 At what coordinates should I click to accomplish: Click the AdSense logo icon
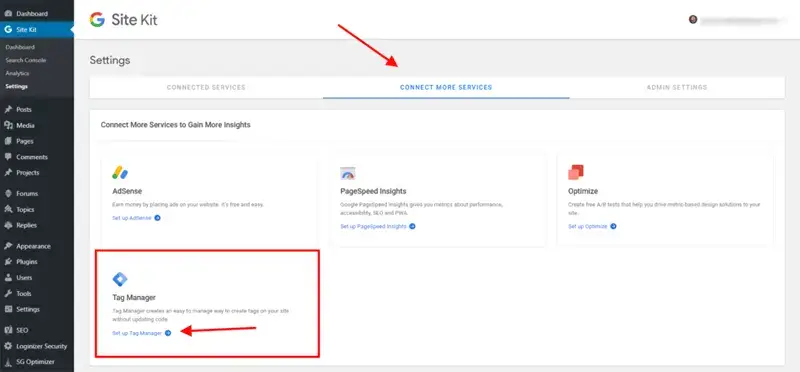tap(120, 172)
